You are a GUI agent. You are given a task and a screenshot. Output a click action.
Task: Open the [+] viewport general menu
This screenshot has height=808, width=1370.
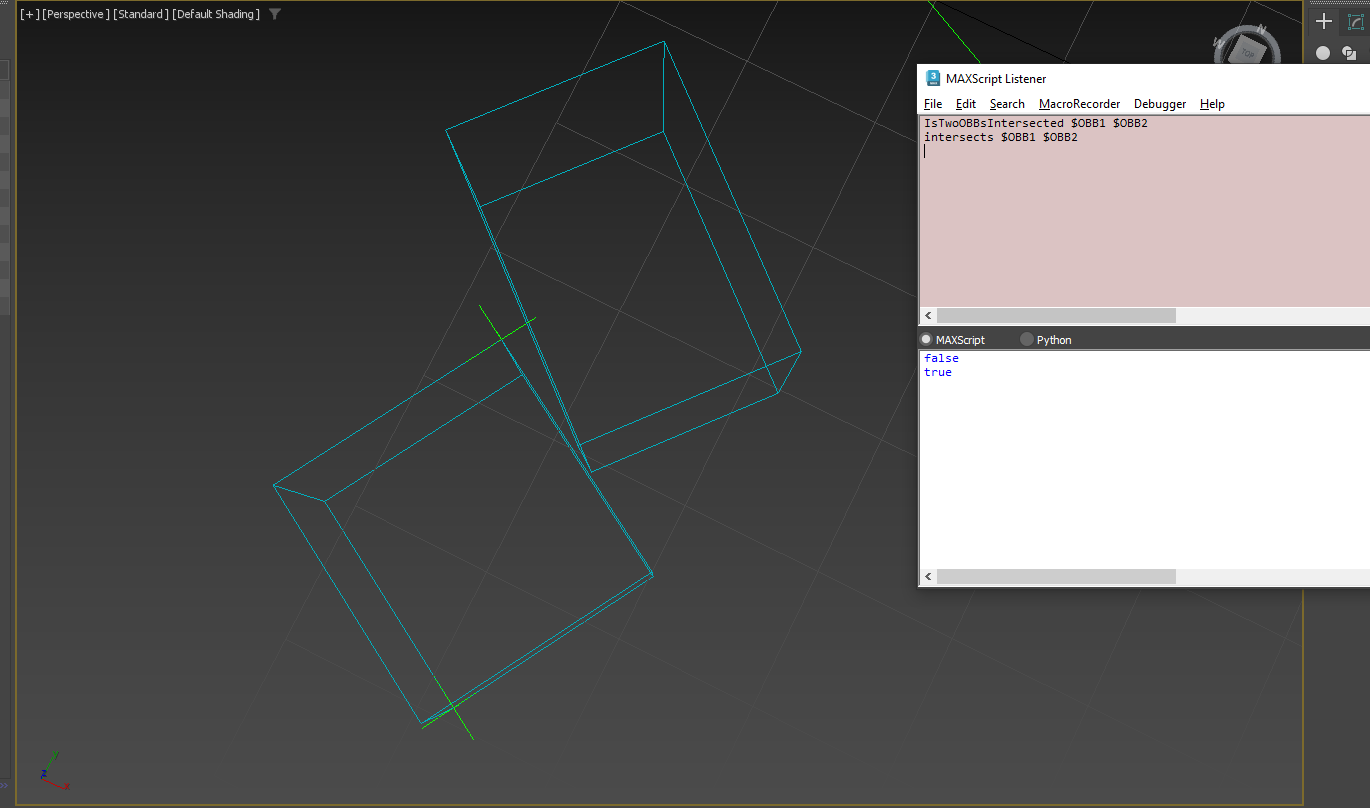27,14
